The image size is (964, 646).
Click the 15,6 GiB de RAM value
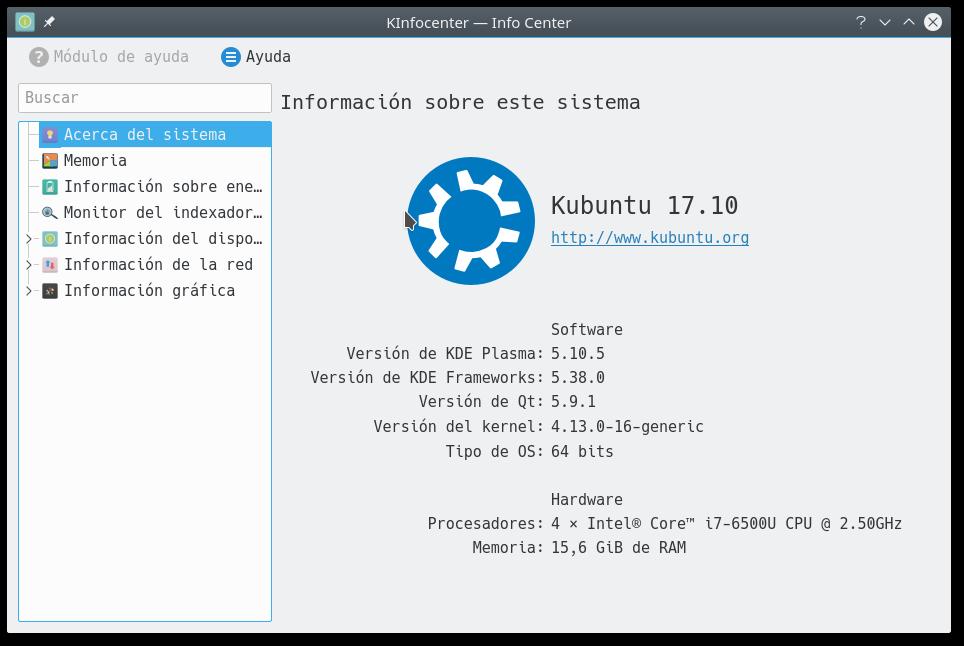pyautogui.click(x=618, y=548)
